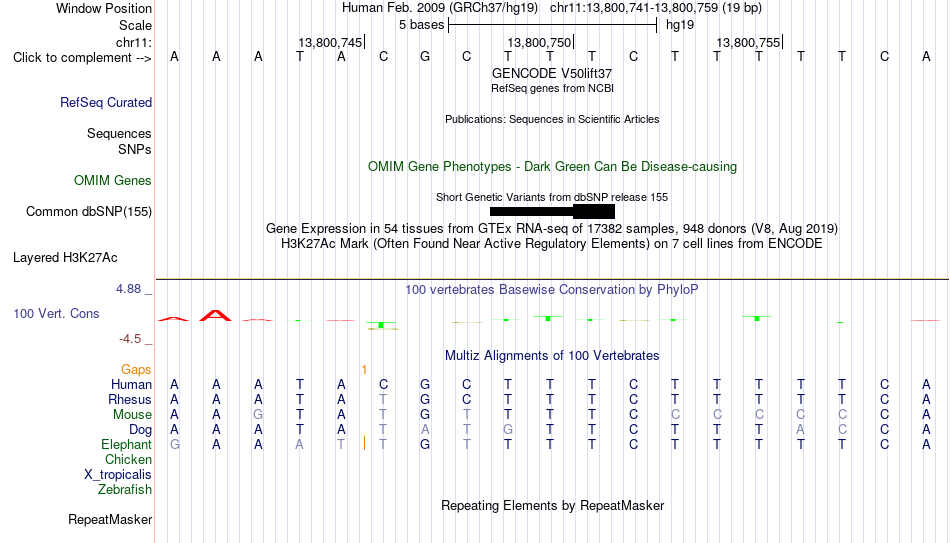Screen dimensions: 950x543
Task: Click 'Publications: Sequences in Scientific Articles' title
Action: (552, 119)
